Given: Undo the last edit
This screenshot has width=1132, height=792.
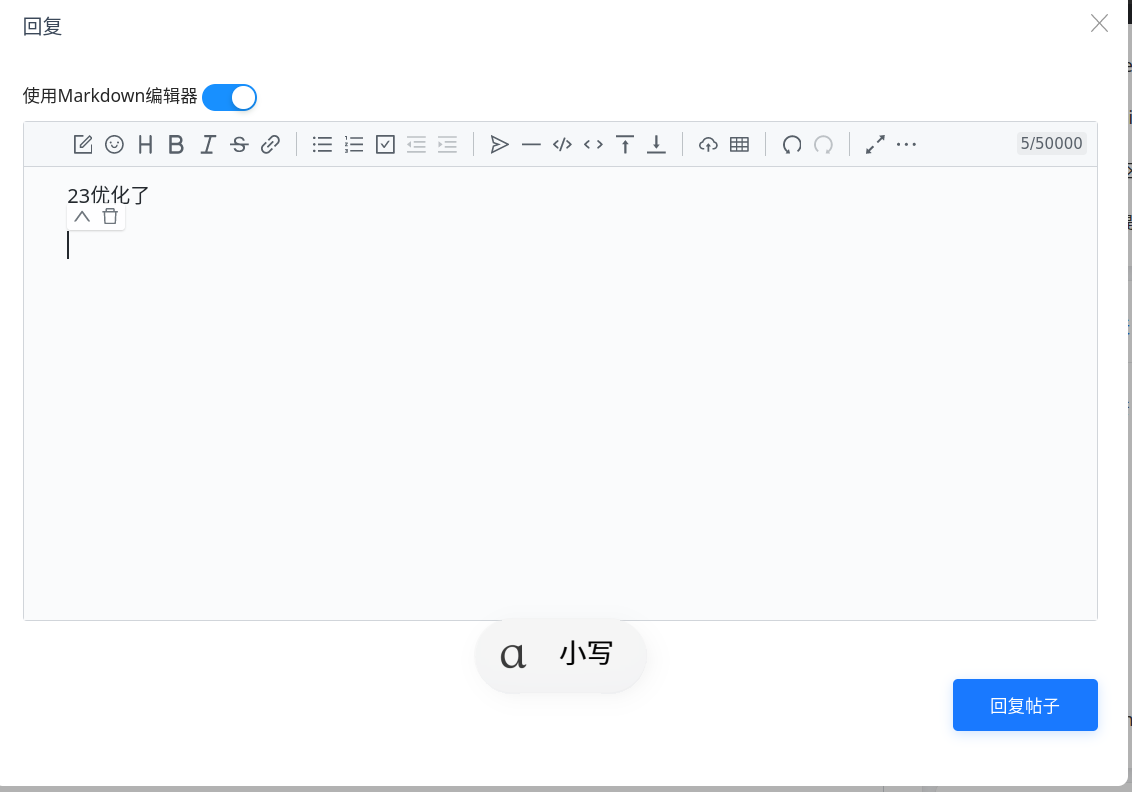Looking at the screenshot, I should pos(791,144).
